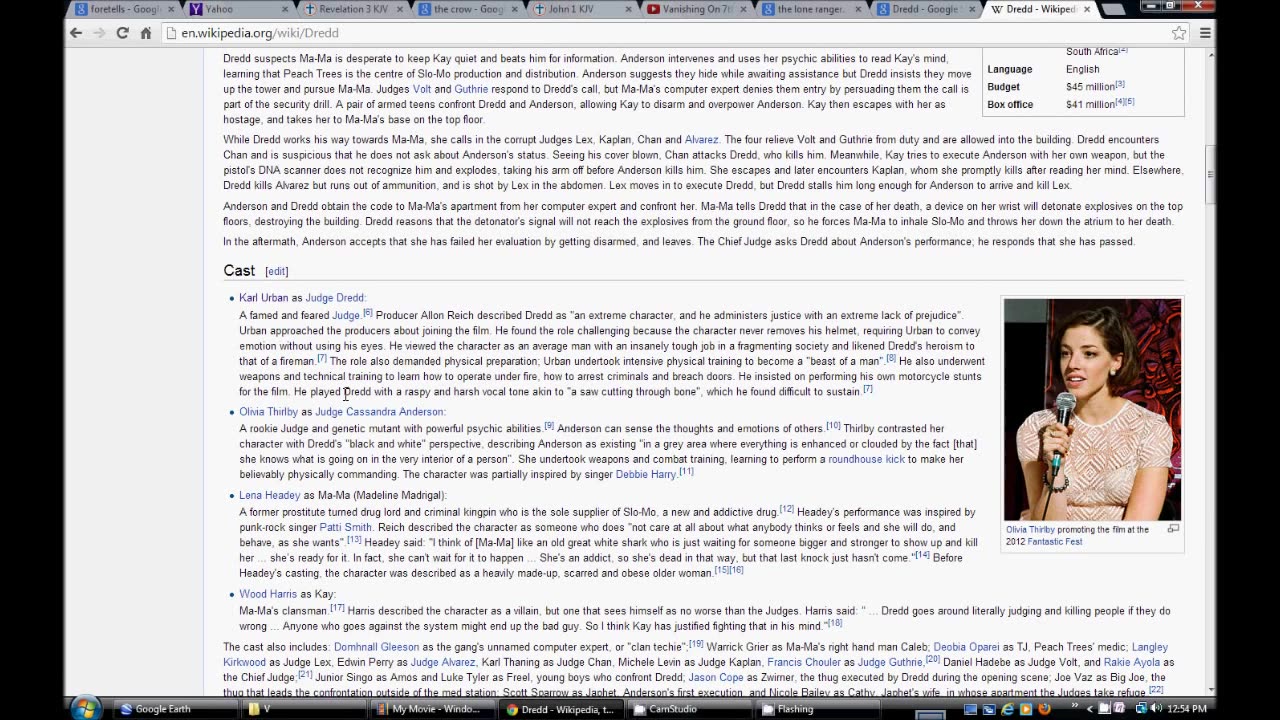Open the Patti Smith link

tap(345, 528)
